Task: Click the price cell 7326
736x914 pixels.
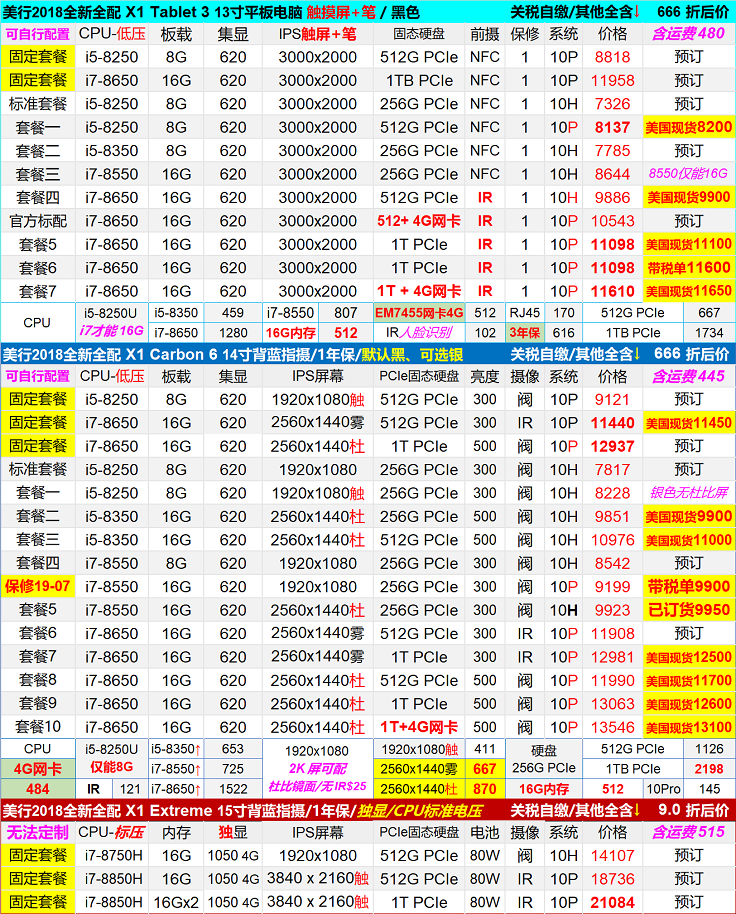Action: click(x=612, y=104)
